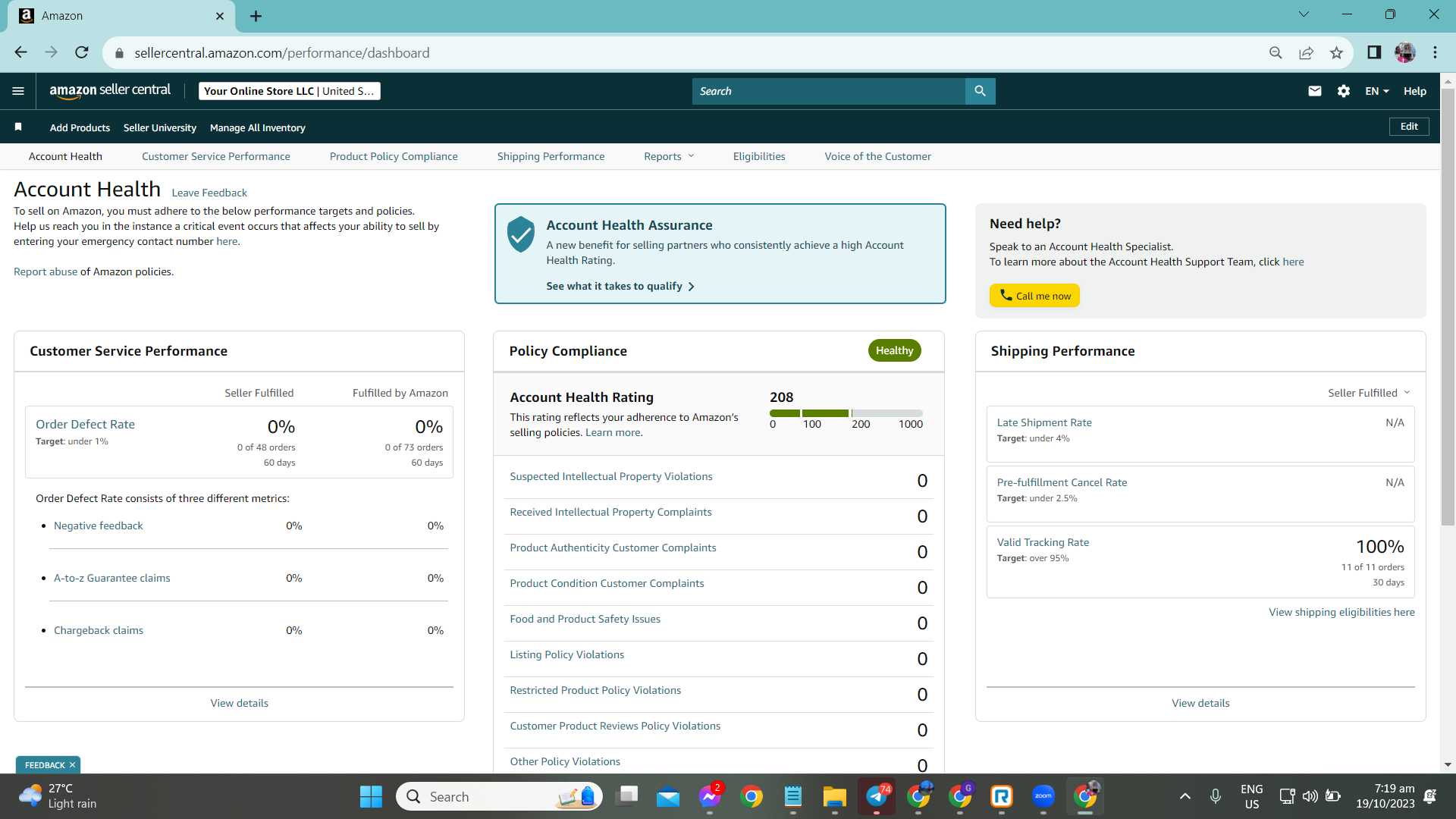Open Zoom from the taskbar
Viewport: 1456px width, 819px height.
pyautogui.click(x=1043, y=796)
